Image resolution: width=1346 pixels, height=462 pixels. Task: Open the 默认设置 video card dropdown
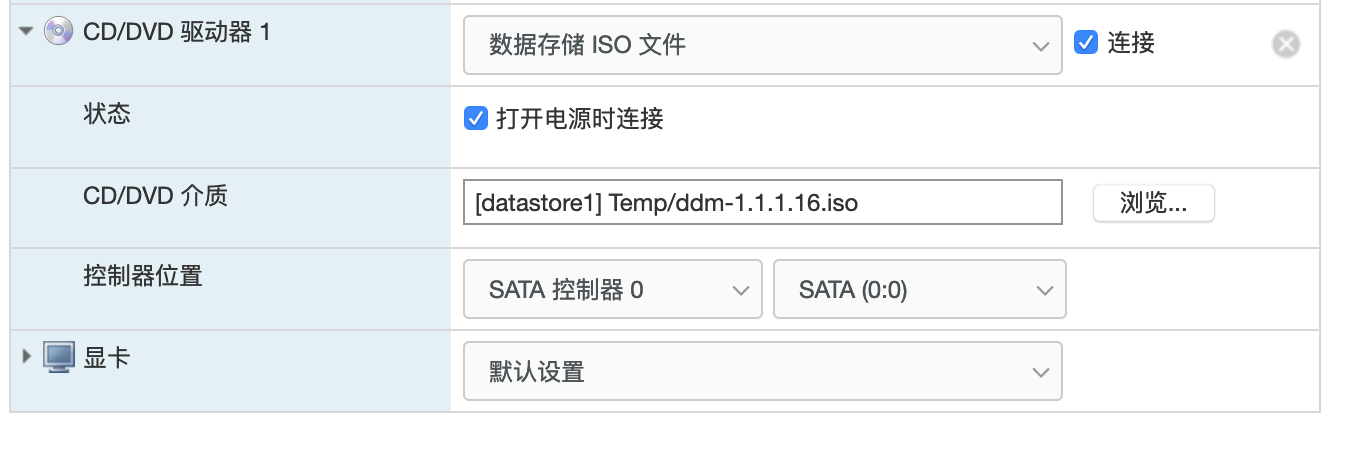[x=762, y=372]
